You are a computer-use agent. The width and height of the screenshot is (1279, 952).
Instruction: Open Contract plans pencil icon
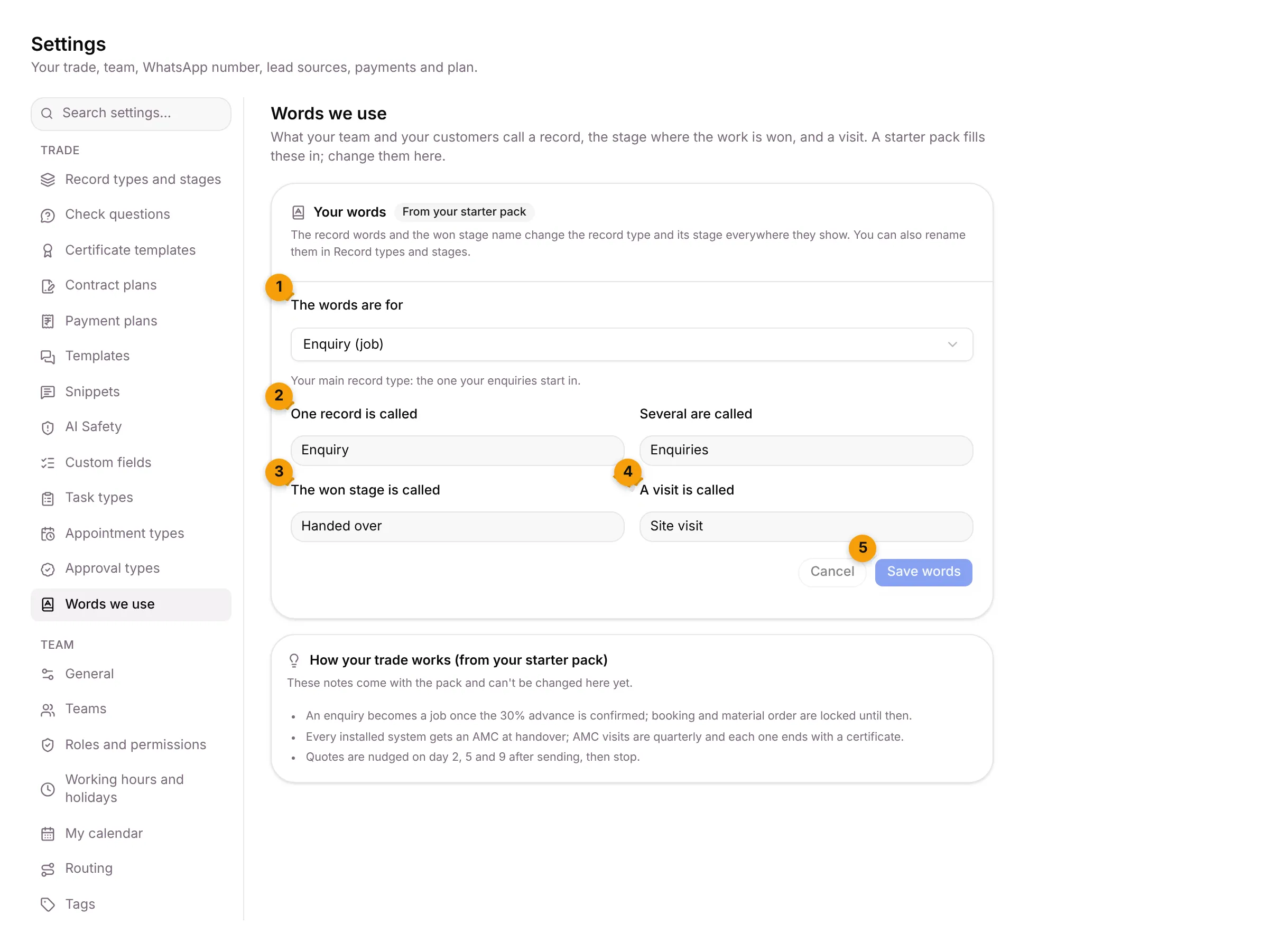(x=48, y=286)
